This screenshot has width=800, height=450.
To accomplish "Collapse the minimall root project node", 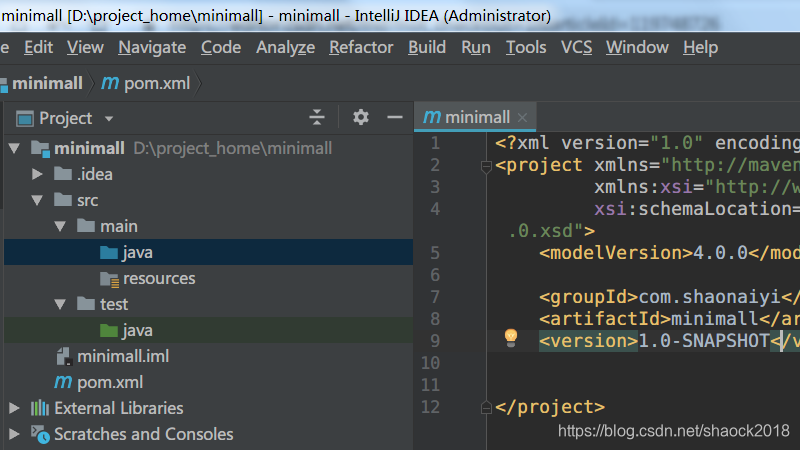I will 14,148.
